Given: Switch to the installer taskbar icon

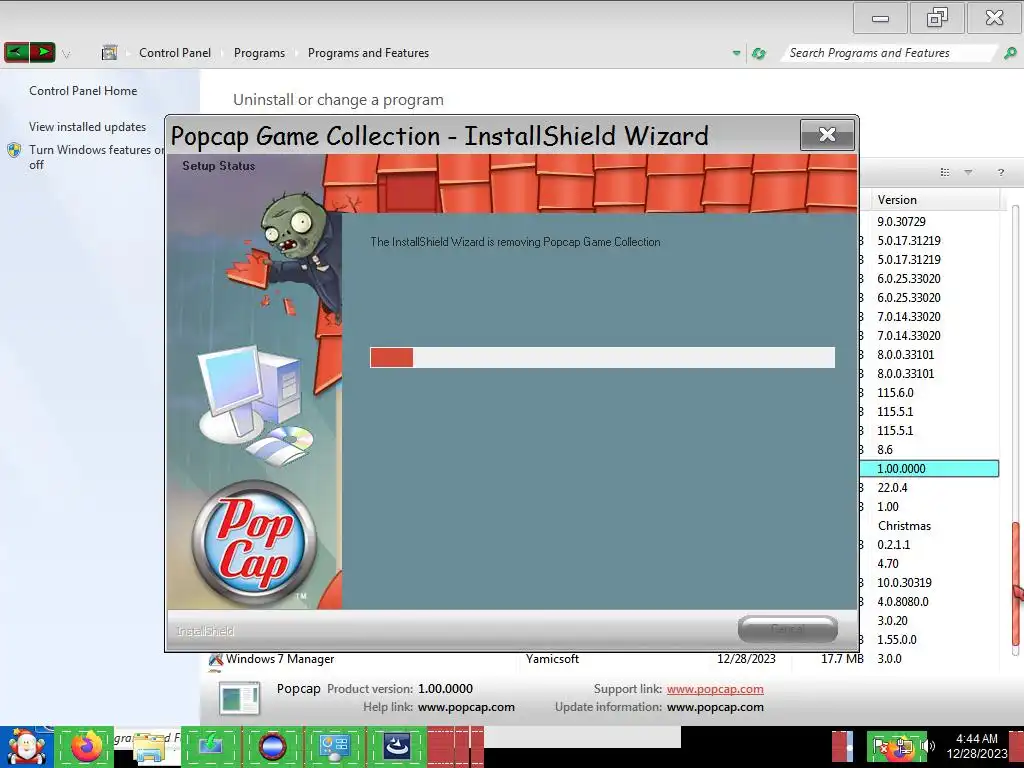Looking at the screenshot, I should pos(396,746).
